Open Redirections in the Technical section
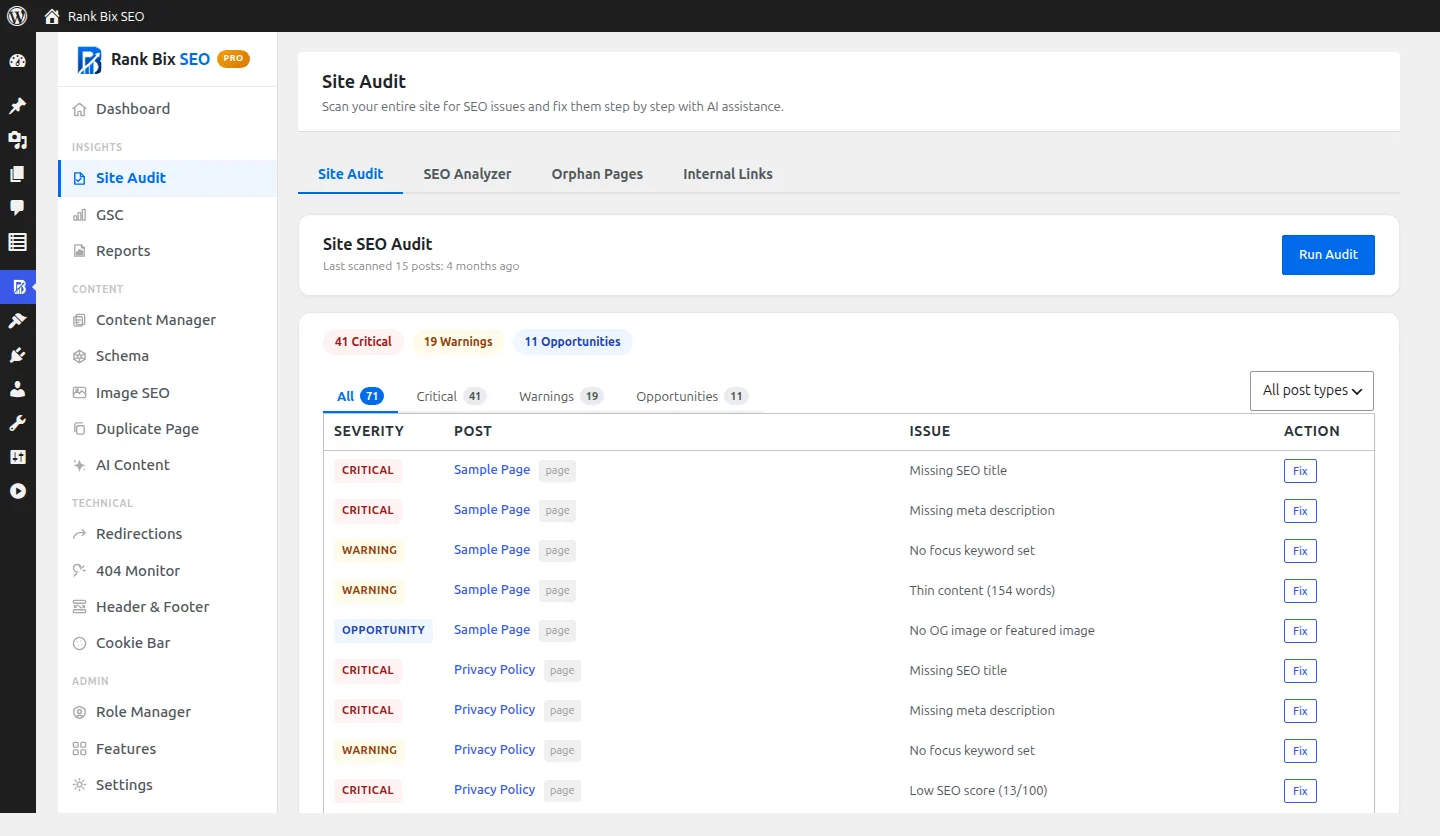 (167, 534)
